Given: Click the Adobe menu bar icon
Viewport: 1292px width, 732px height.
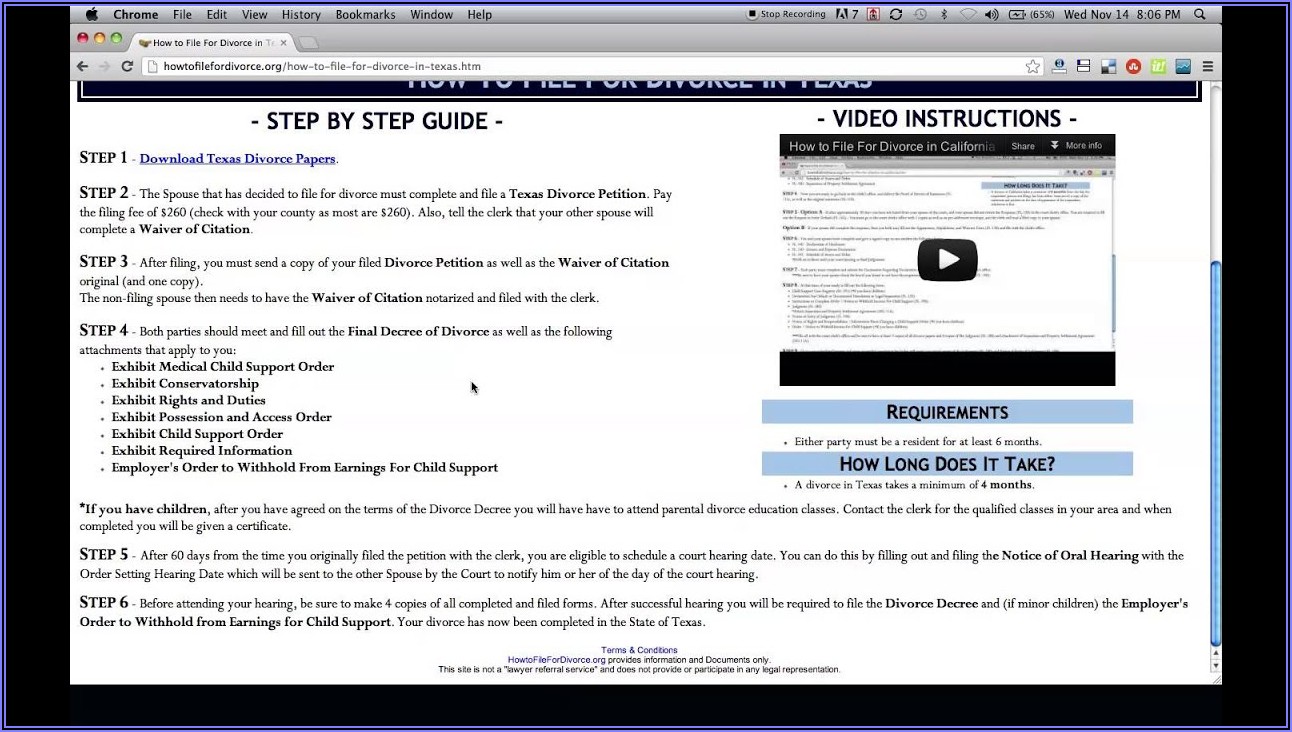Looking at the screenshot, I should pyautogui.click(x=847, y=14).
